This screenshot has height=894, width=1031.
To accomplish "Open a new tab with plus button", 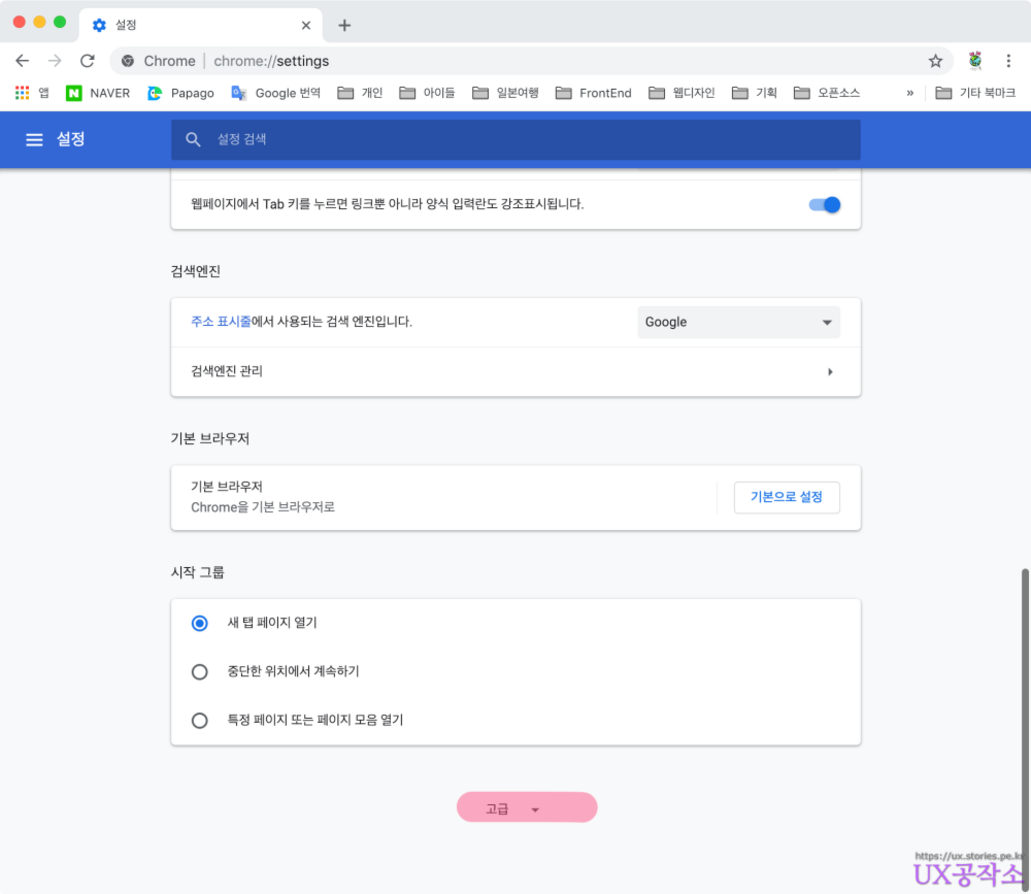I will [344, 25].
